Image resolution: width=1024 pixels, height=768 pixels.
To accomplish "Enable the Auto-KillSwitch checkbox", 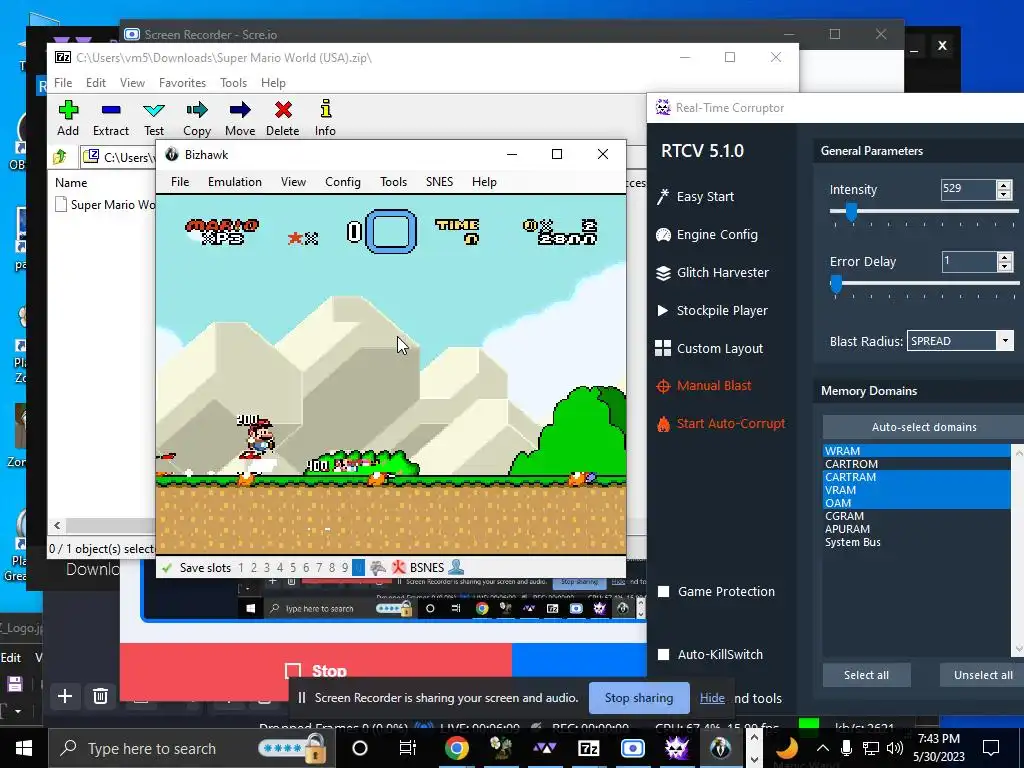I will coord(664,654).
